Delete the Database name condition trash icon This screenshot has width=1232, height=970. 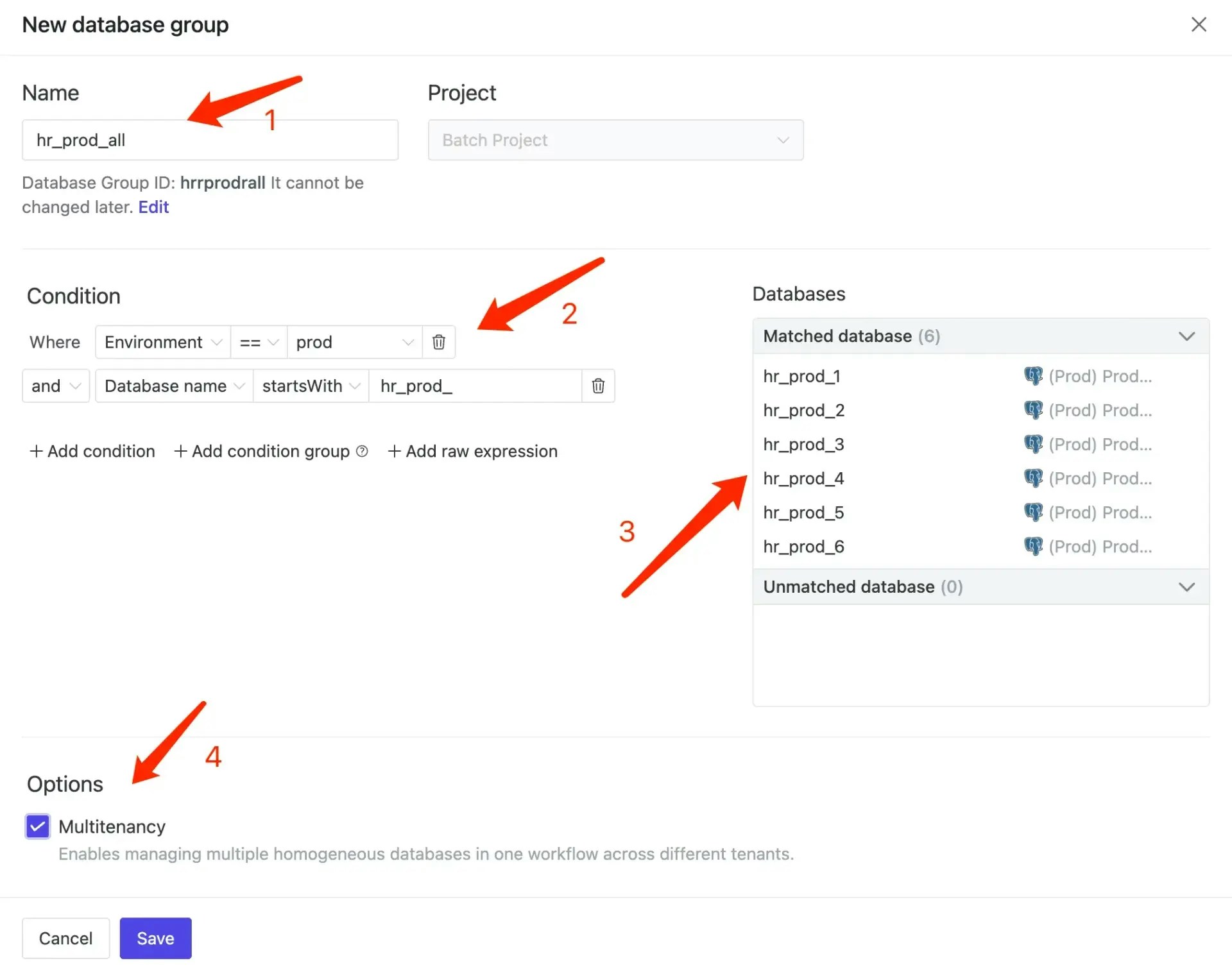(598, 386)
